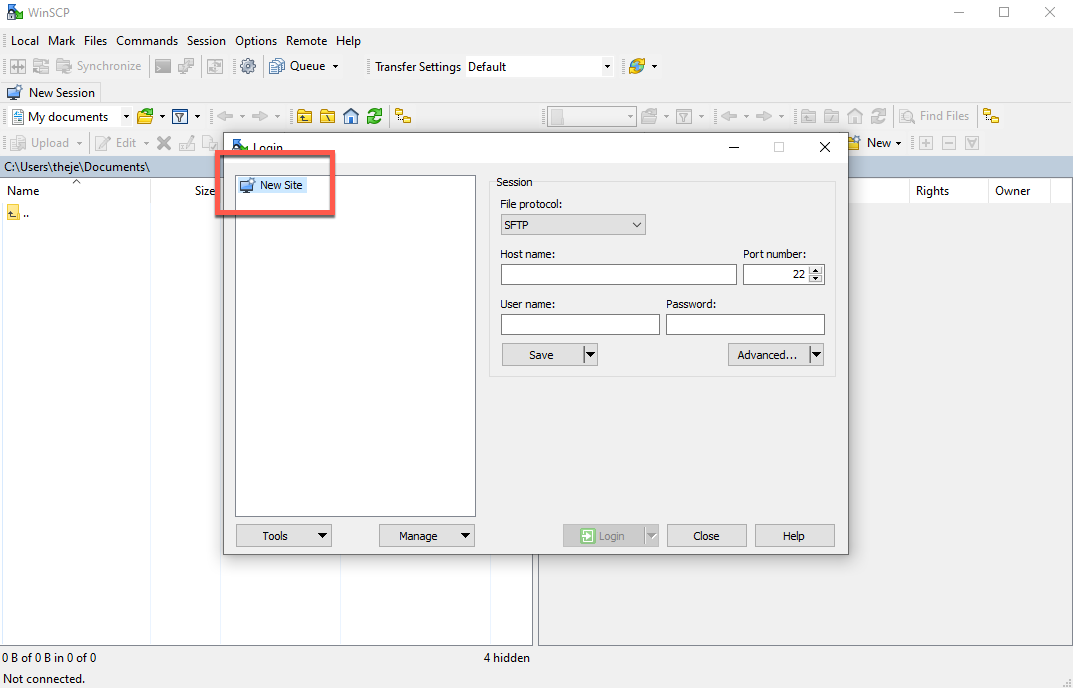Open the Commands menu

click(147, 41)
